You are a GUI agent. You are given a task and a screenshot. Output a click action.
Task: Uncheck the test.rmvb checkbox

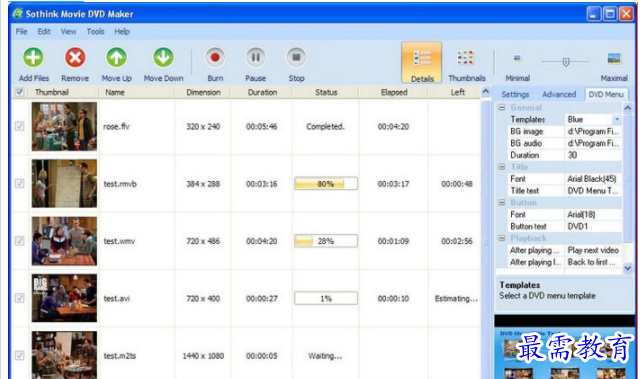coord(19,183)
